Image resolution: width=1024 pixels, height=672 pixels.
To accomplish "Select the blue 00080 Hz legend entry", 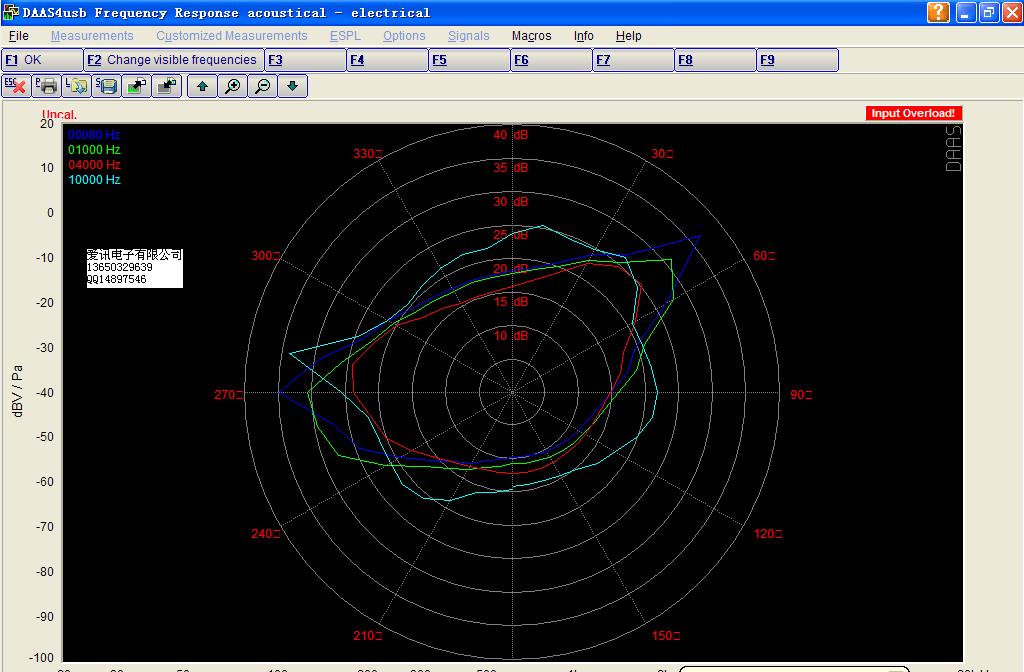I will (94, 134).
